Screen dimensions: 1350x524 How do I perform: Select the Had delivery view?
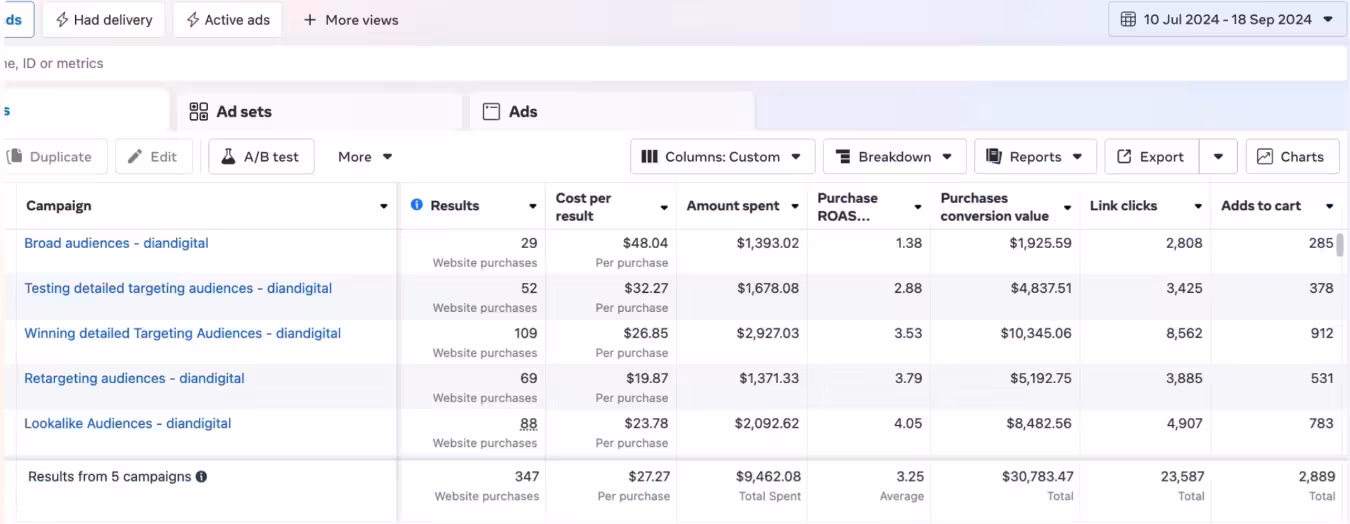point(104,19)
